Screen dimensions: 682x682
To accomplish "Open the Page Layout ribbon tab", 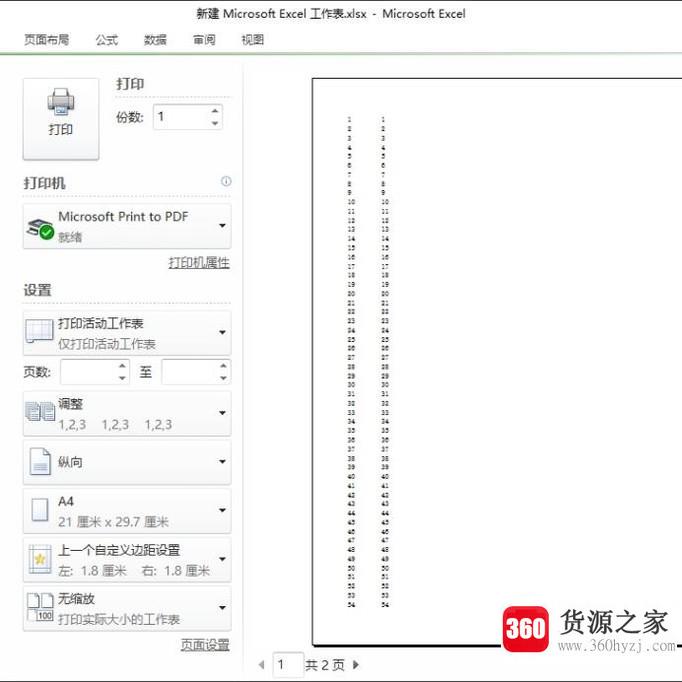I will 47,40.
